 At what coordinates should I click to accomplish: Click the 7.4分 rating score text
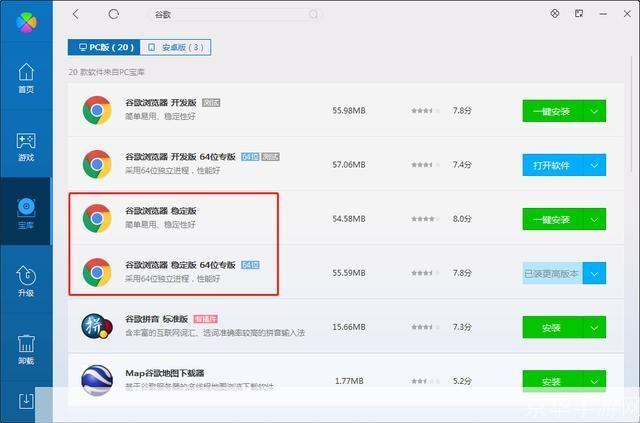tap(462, 165)
